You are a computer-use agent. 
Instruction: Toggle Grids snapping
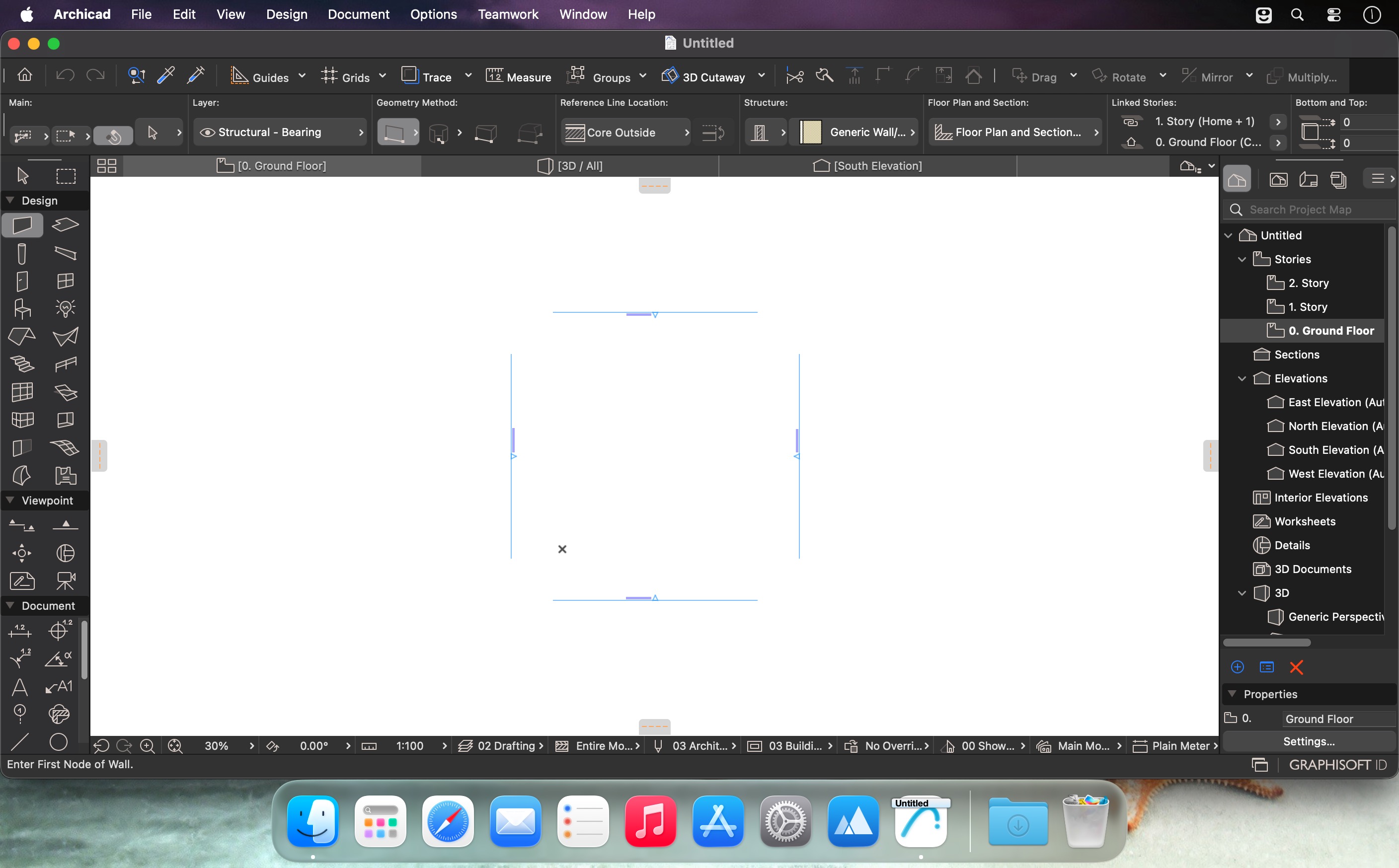345,76
